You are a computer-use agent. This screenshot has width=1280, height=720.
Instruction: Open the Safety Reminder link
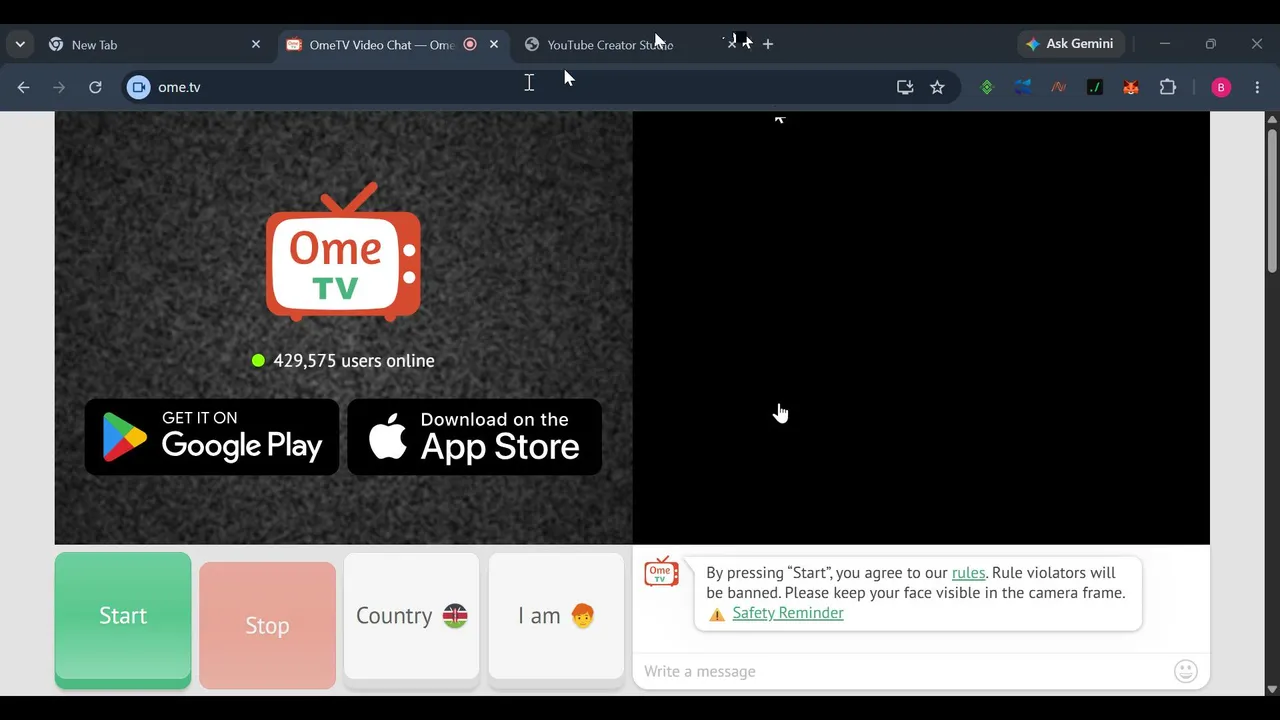pos(788,613)
